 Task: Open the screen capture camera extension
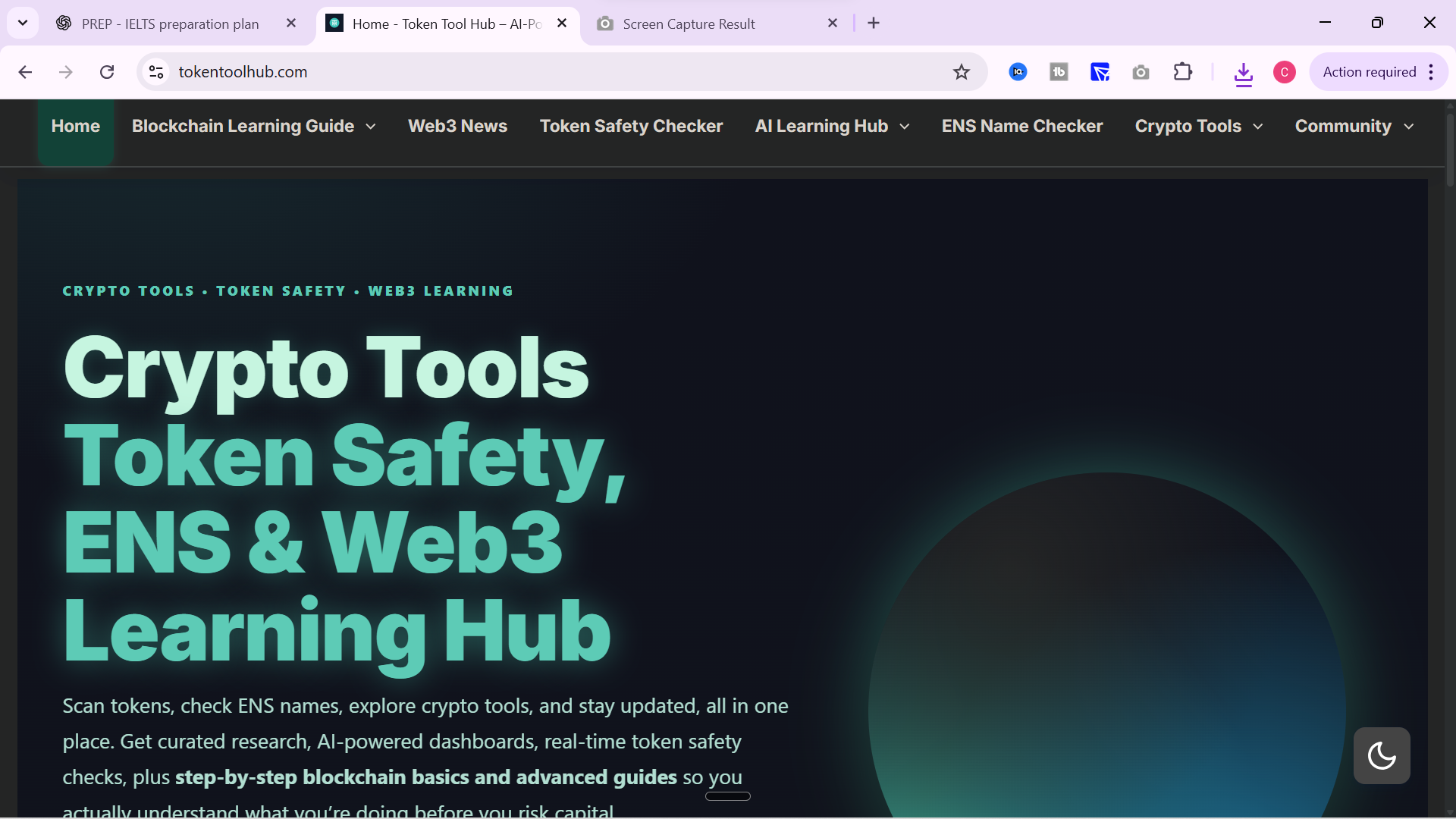[x=1141, y=72]
